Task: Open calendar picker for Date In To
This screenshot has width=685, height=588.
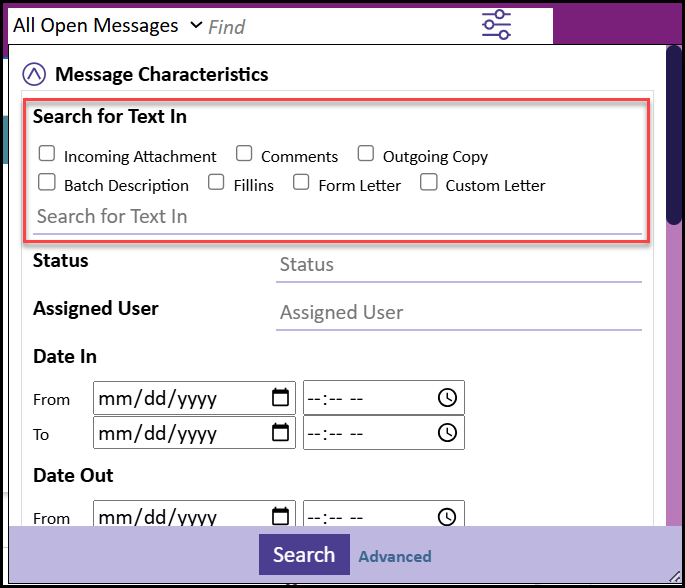Action: tap(280, 433)
